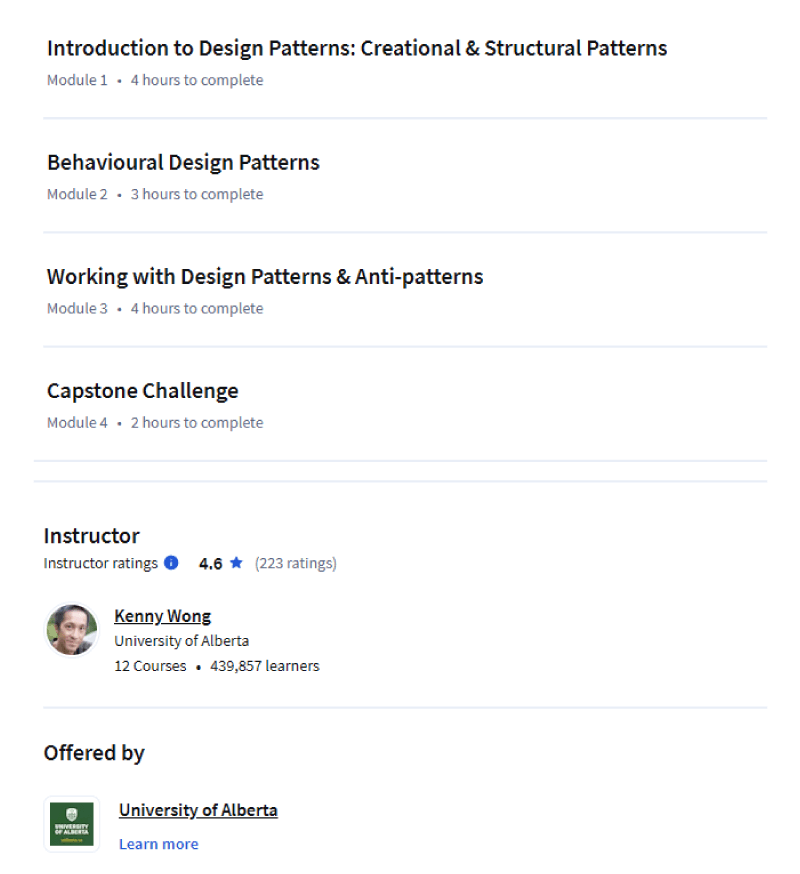Screen dimensions: 800x874
Task: Expand Working with Design Patterns & Anti-patterns
Action: (405, 290)
